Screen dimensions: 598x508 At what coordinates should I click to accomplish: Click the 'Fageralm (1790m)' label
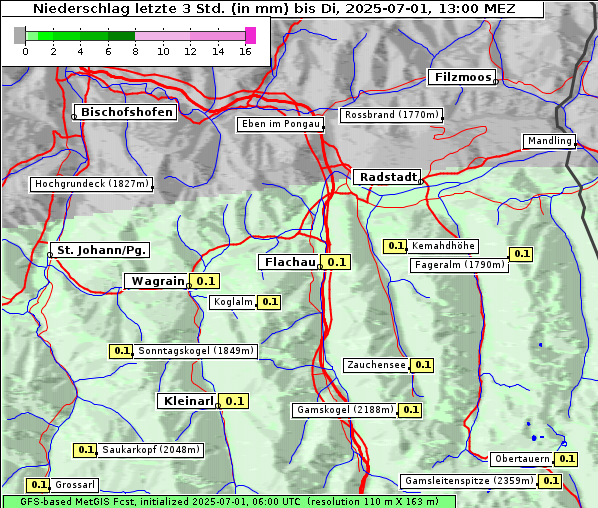460,265
